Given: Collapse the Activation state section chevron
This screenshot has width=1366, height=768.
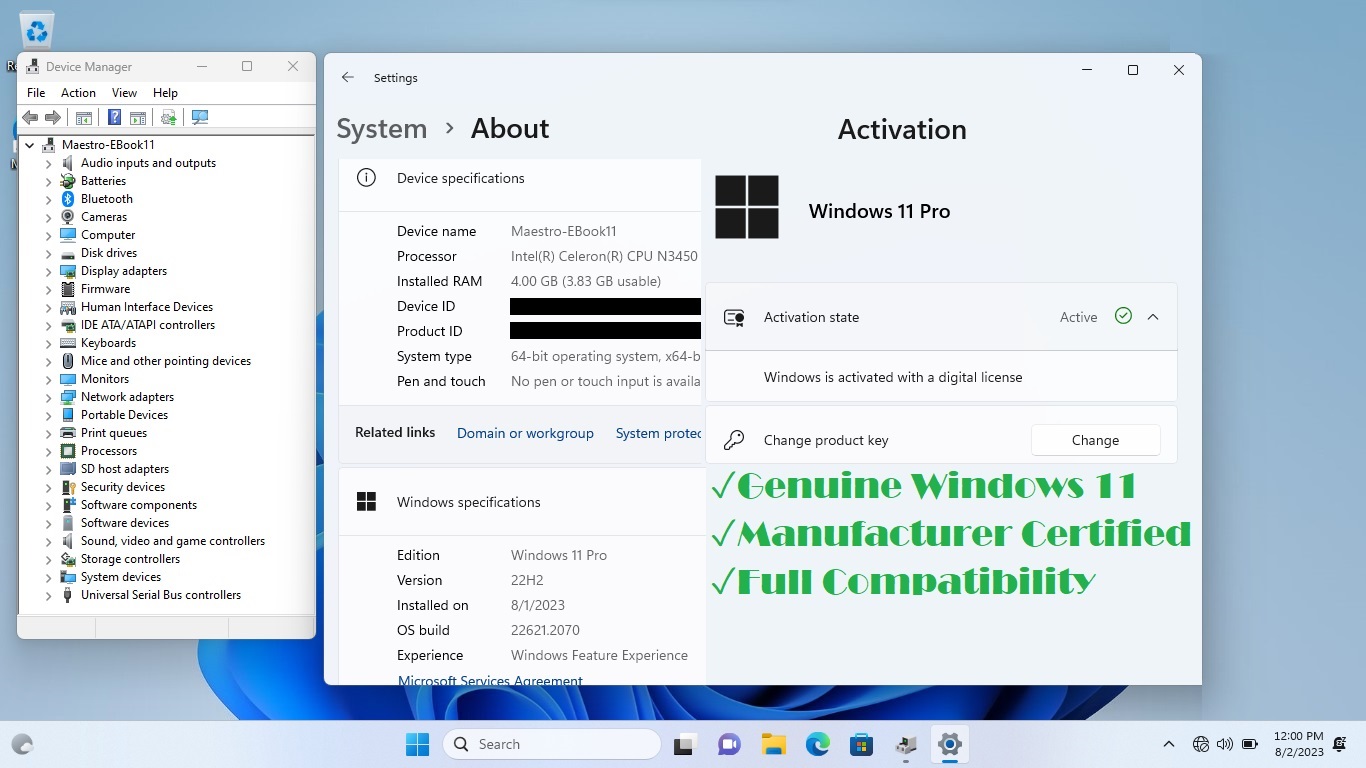Looking at the screenshot, I should tap(1153, 317).
